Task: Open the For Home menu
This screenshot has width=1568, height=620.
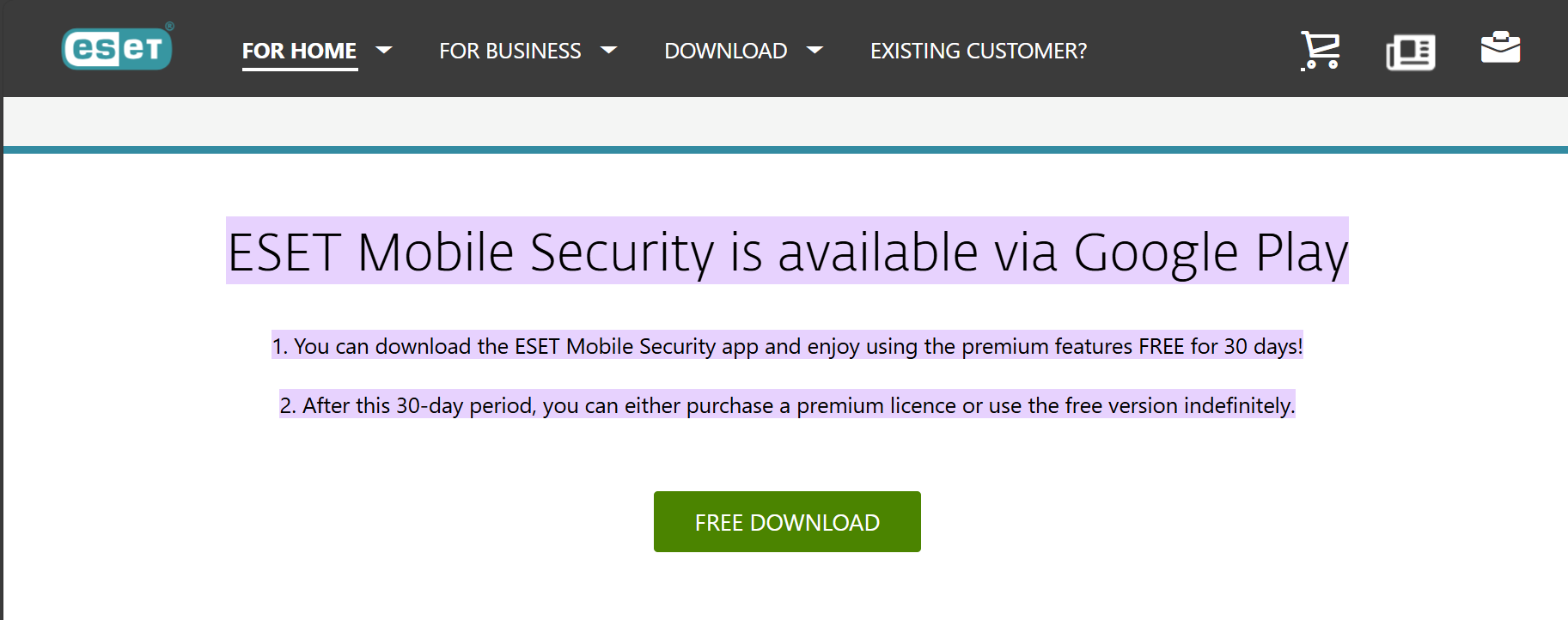Action: click(x=299, y=51)
